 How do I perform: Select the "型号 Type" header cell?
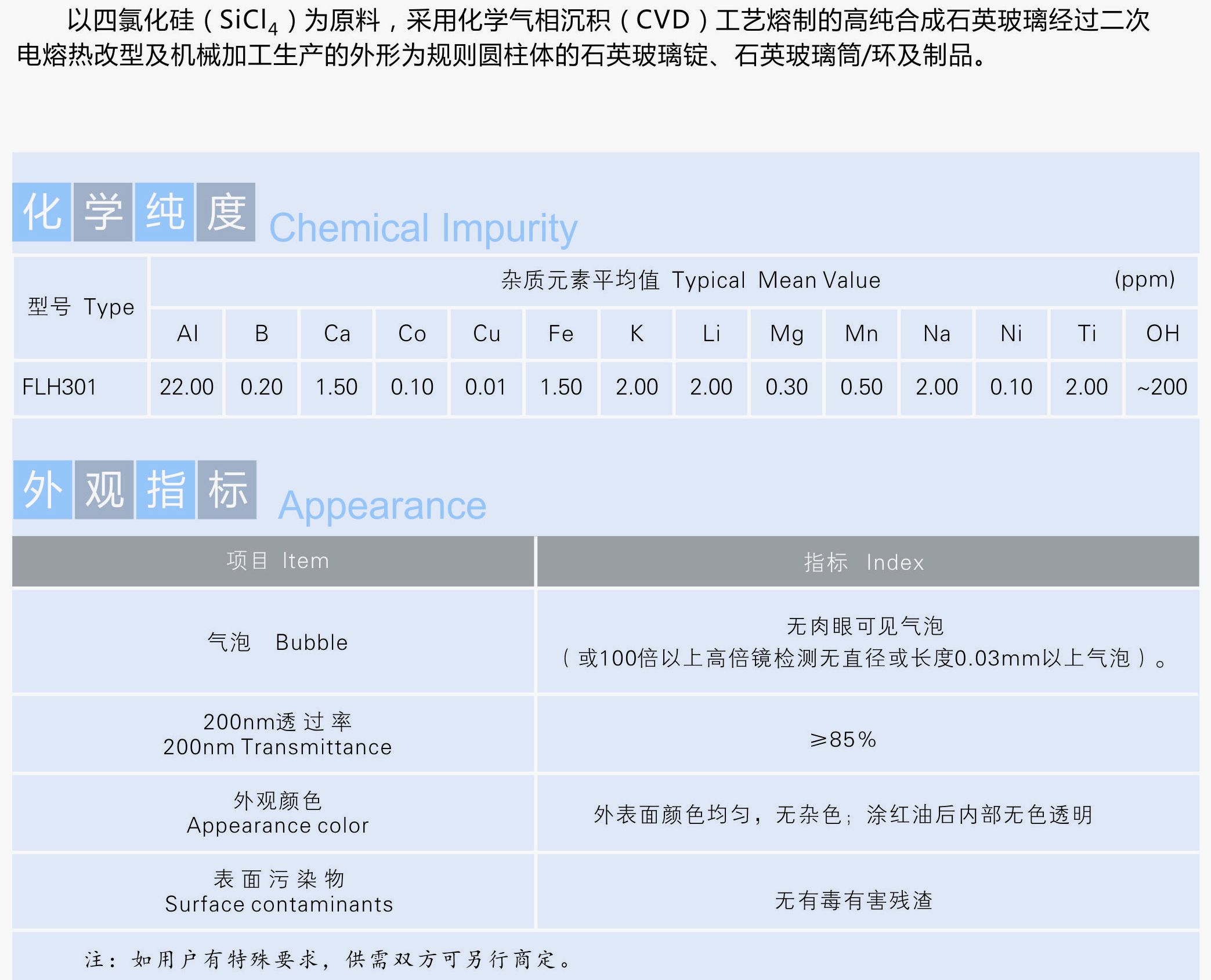81,307
